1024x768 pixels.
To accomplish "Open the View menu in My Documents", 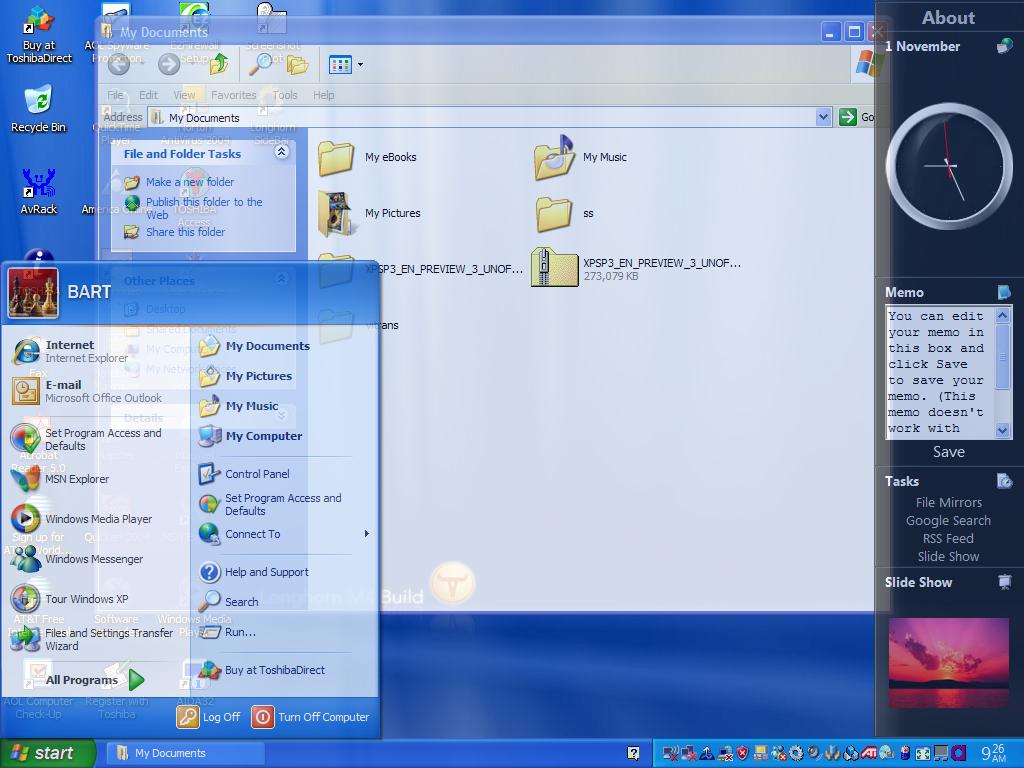I will click(x=184, y=95).
